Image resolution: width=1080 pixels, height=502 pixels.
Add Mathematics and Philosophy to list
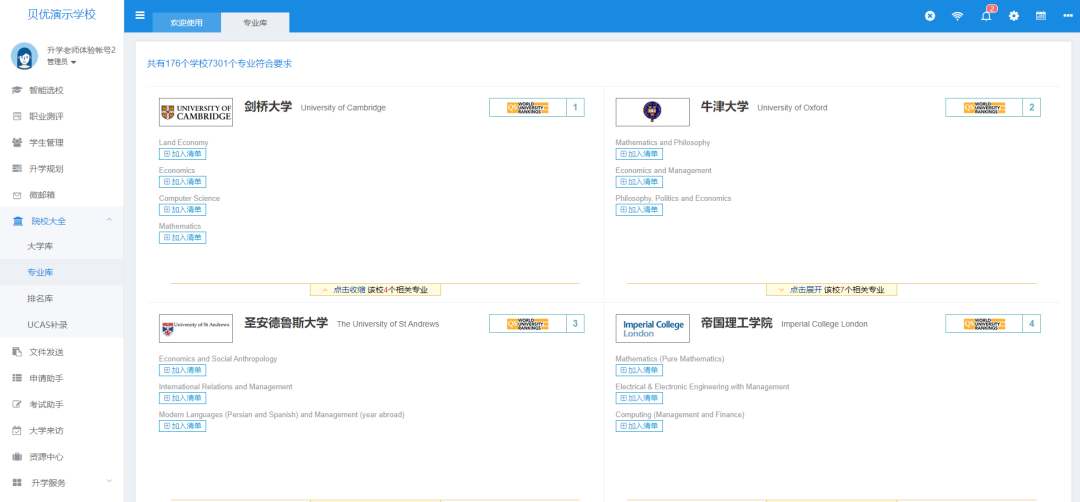click(x=638, y=154)
